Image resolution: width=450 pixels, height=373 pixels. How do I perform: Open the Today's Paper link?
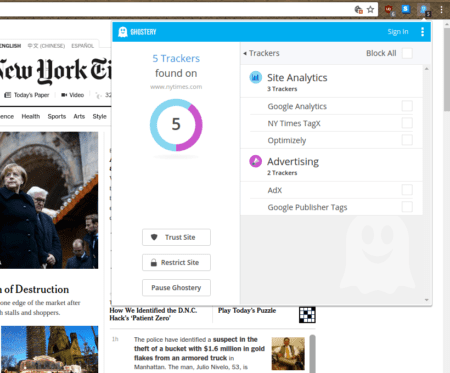(31, 95)
